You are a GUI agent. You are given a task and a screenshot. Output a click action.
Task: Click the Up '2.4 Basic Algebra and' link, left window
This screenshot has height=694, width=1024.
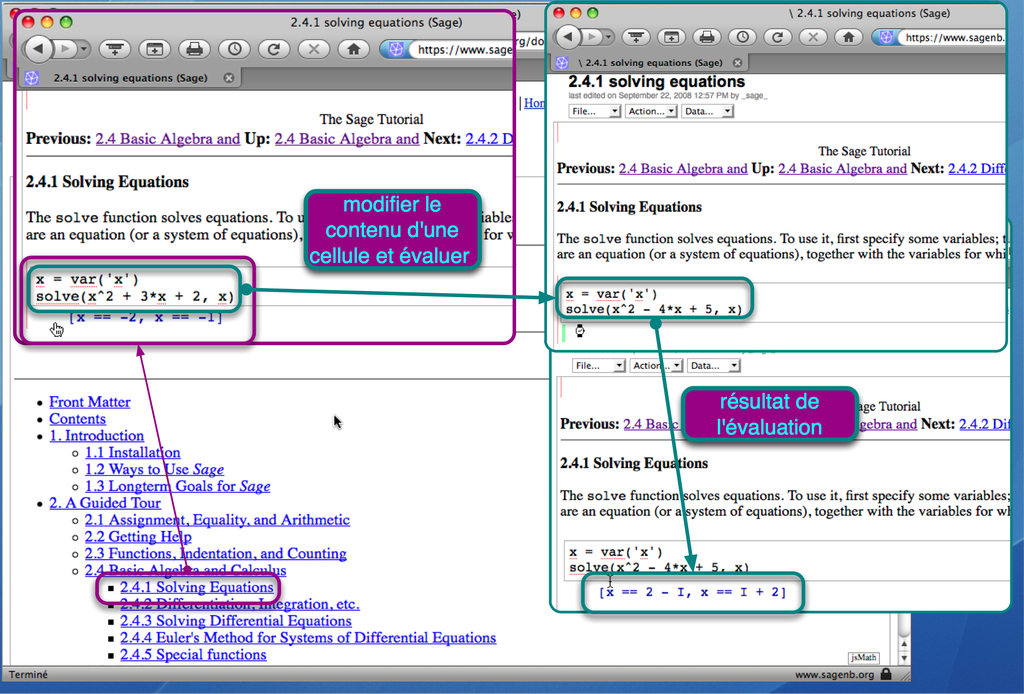(x=347, y=139)
